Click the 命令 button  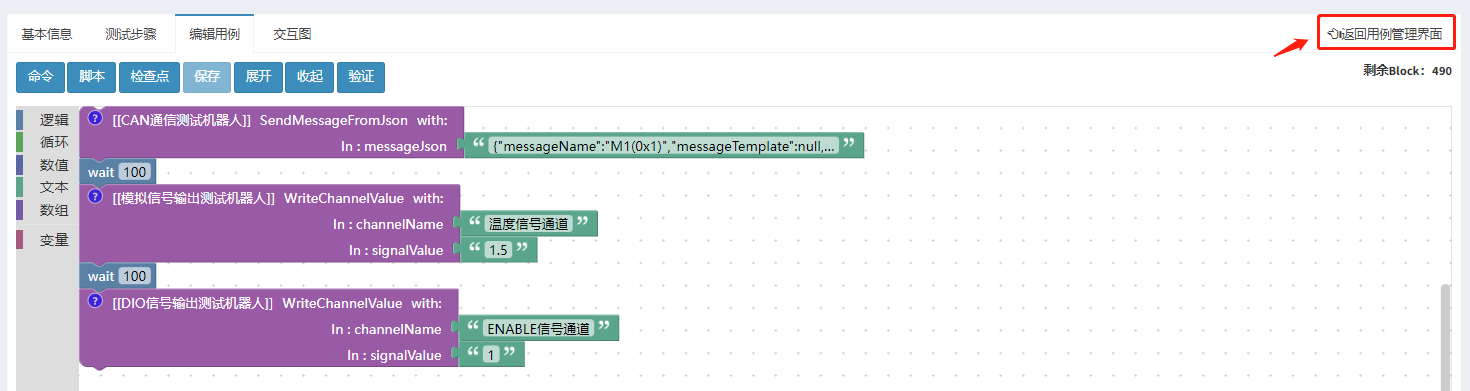(x=41, y=77)
